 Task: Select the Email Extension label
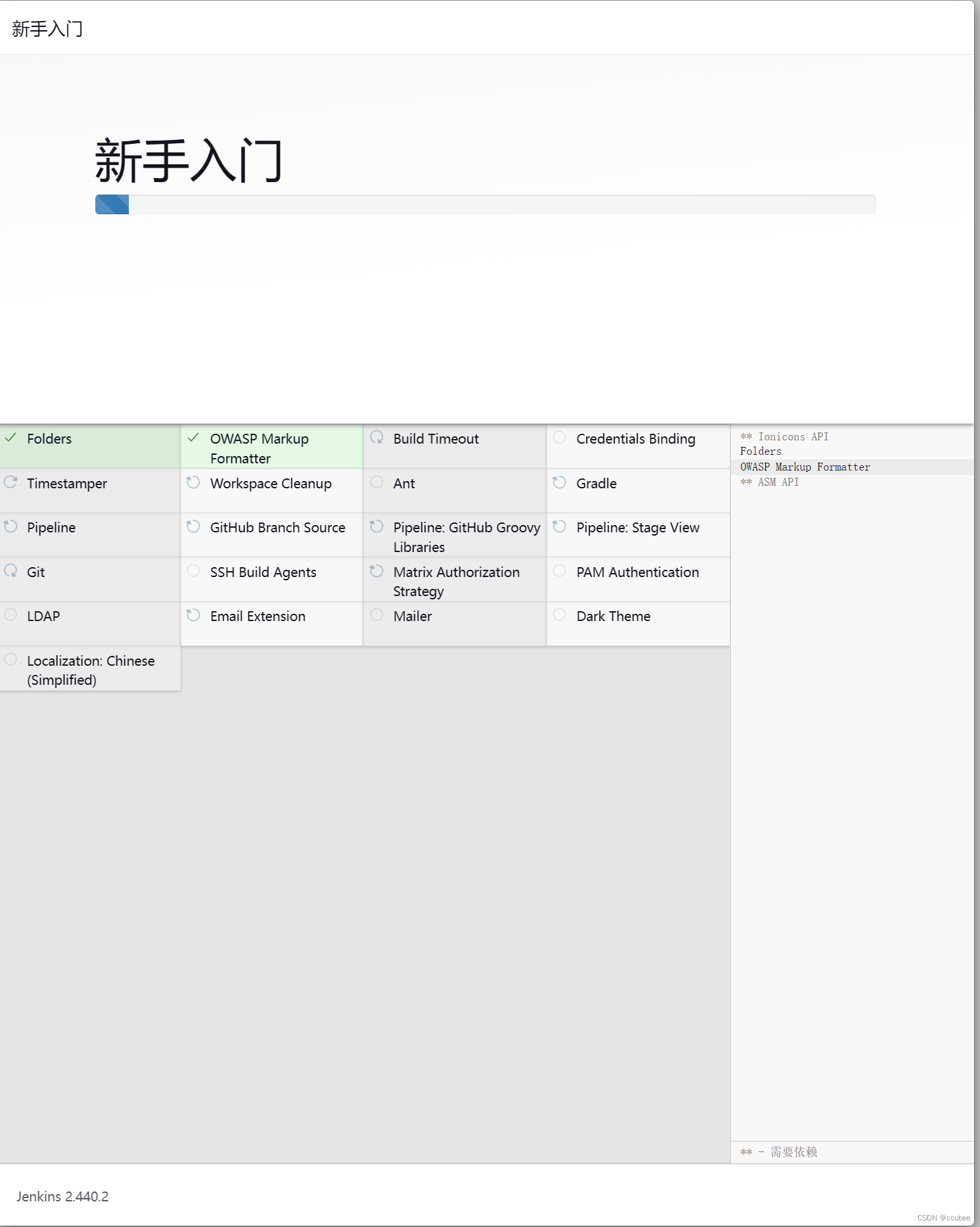click(x=258, y=616)
